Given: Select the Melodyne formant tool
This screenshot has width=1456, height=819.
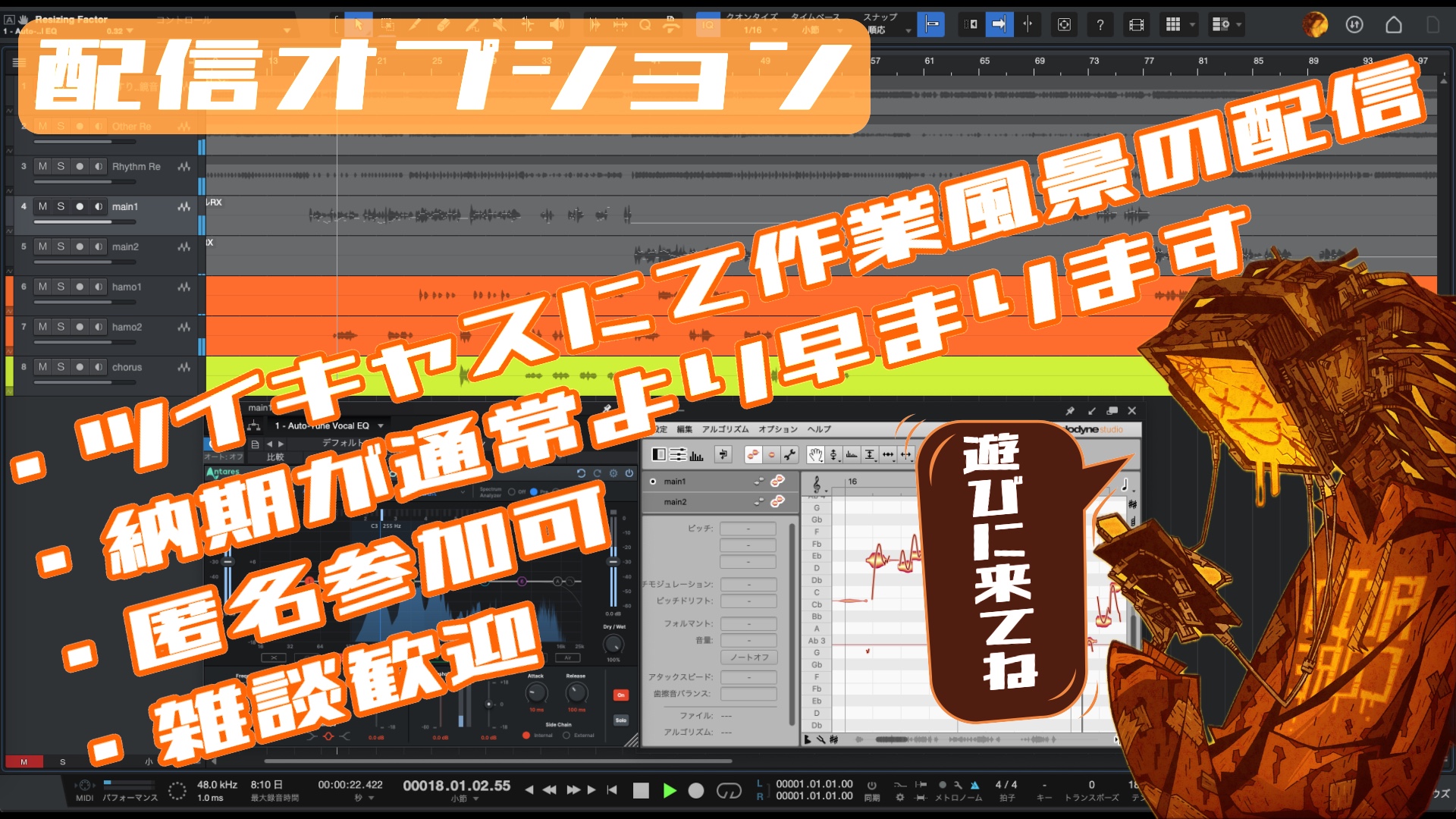Looking at the screenshot, I should pyautogui.click(x=852, y=454).
